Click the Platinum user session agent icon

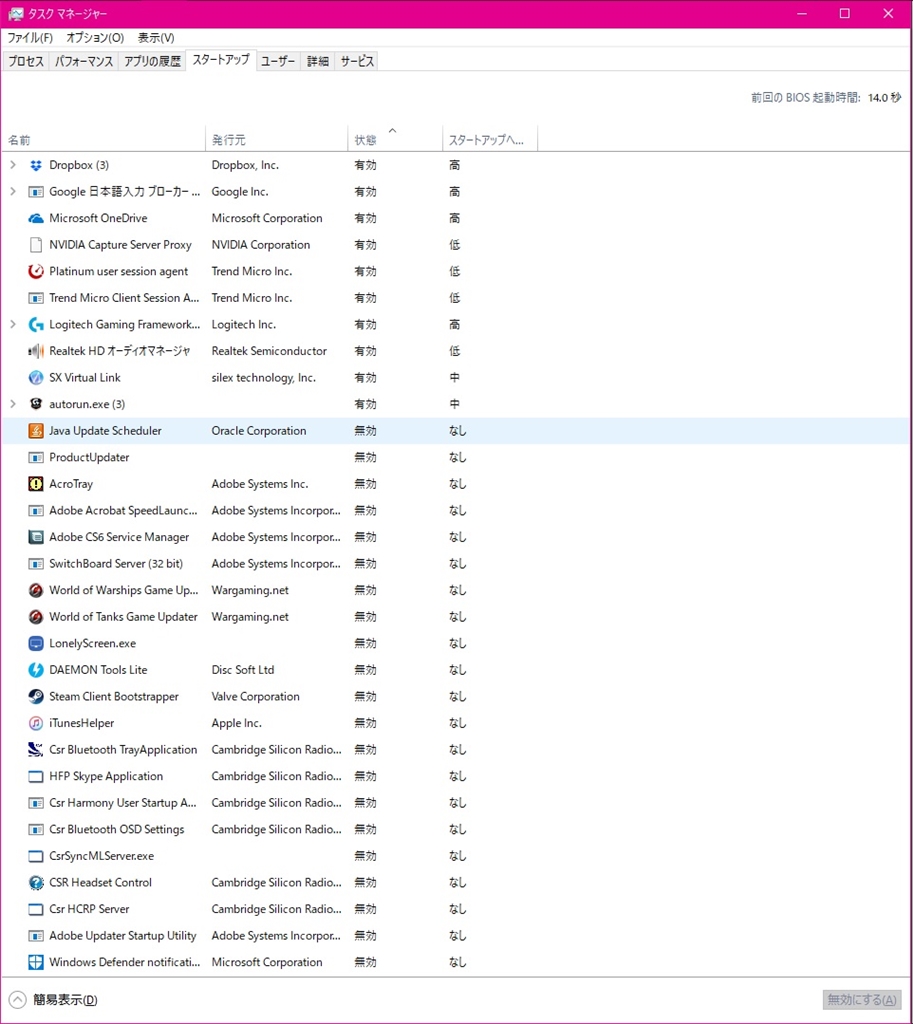(36, 271)
